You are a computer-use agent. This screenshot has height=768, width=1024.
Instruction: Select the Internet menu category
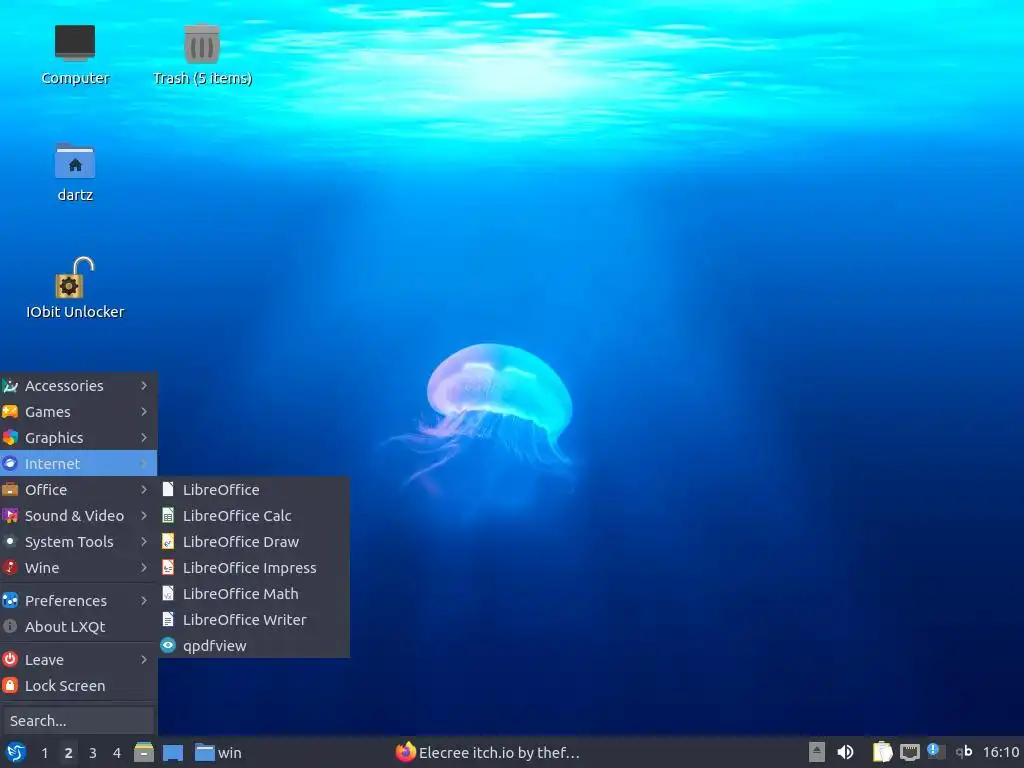(78, 464)
